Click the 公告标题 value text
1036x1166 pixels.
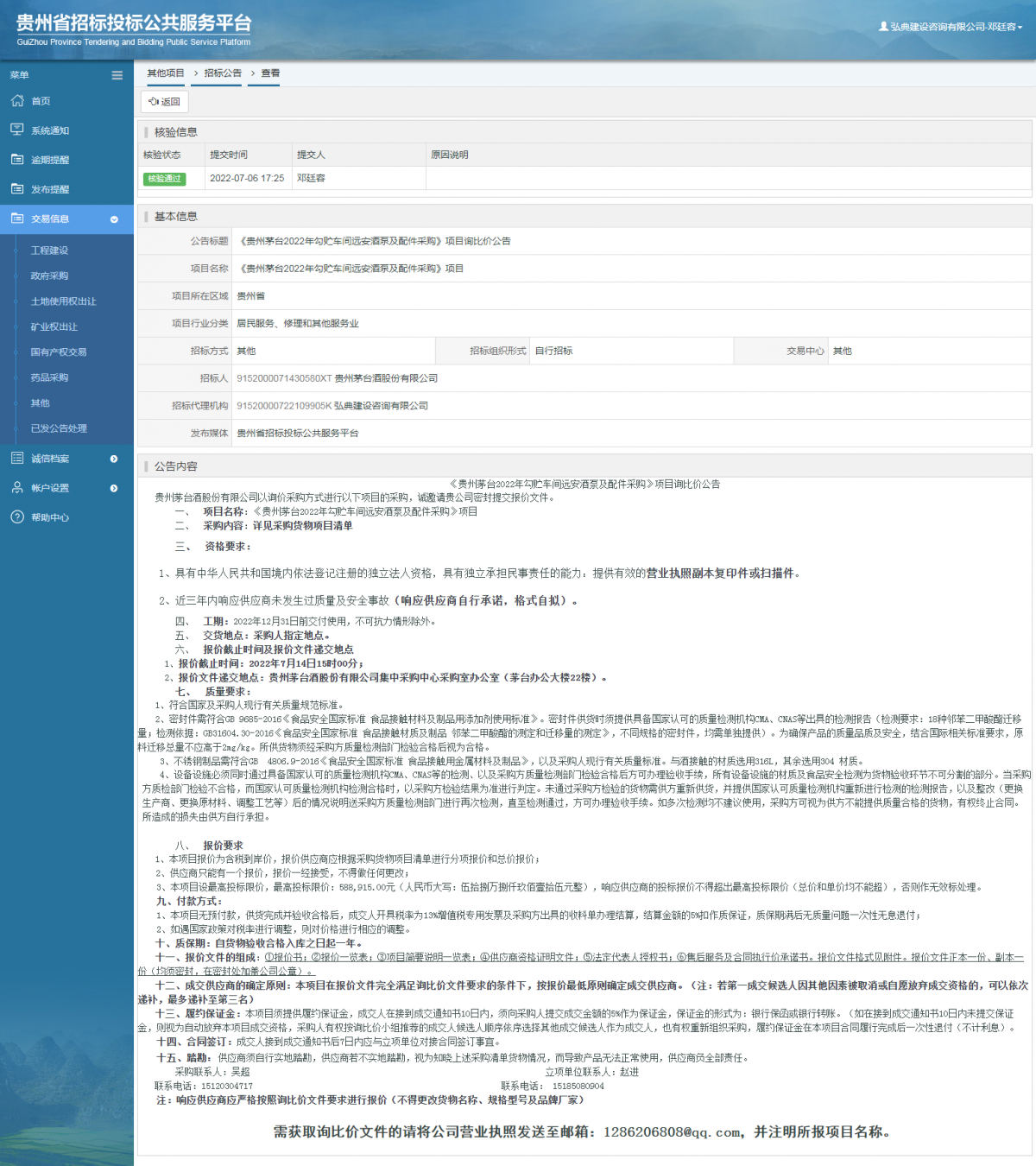coord(374,241)
